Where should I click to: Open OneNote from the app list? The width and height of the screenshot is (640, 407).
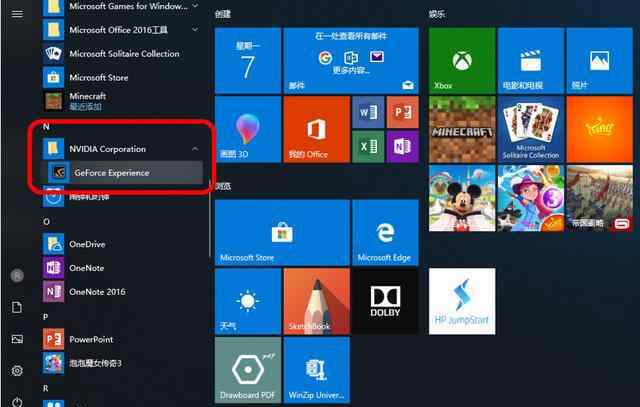pyautogui.click(x=122, y=268)
